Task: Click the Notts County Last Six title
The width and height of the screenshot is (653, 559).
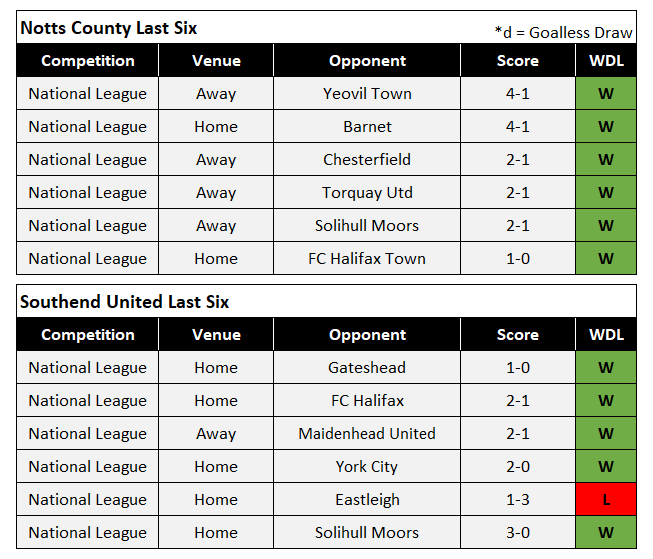Action: tap(109, 28)
